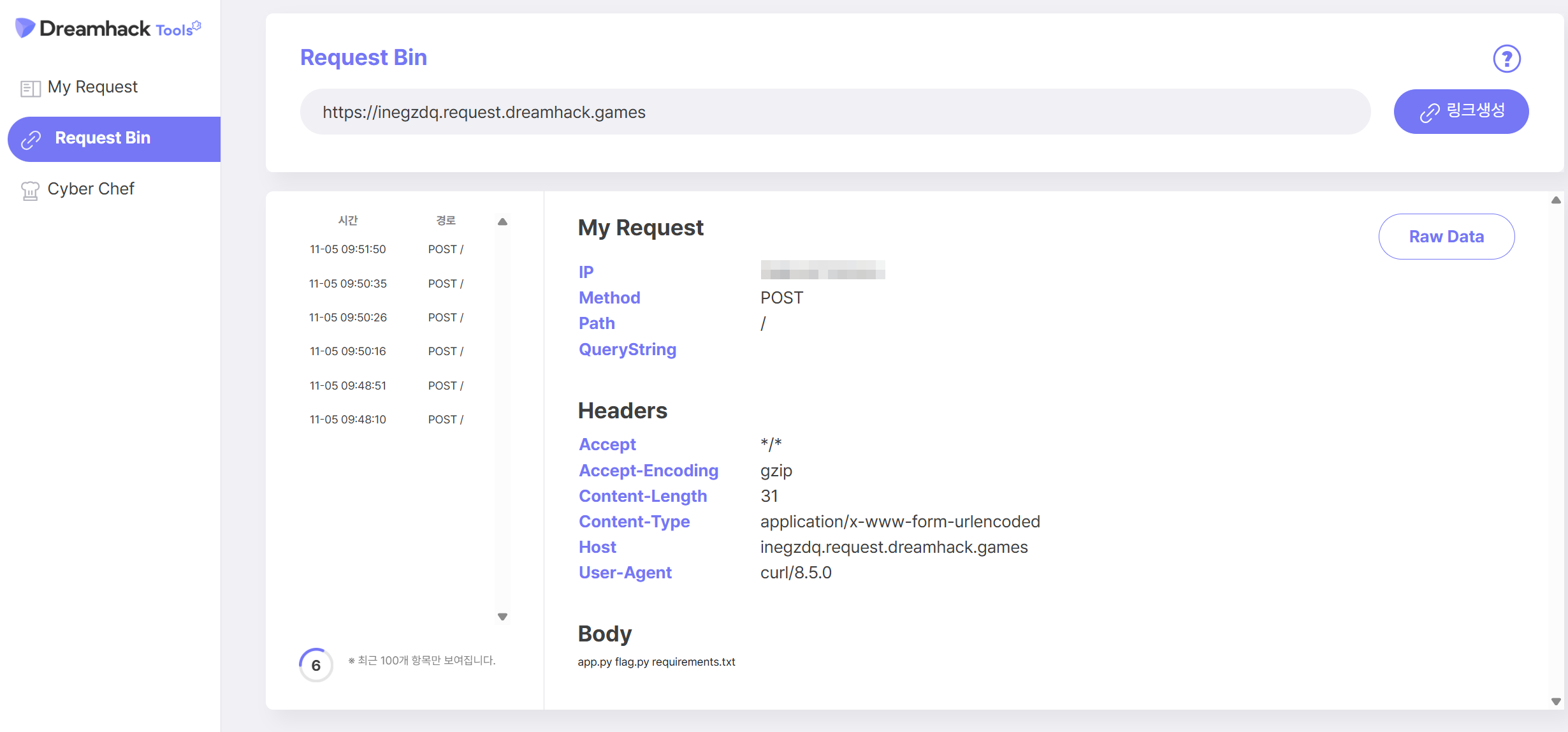The image size is (1568, 732).
Task: Select the 09:48:10 POST request
Action: coord(386,420)
